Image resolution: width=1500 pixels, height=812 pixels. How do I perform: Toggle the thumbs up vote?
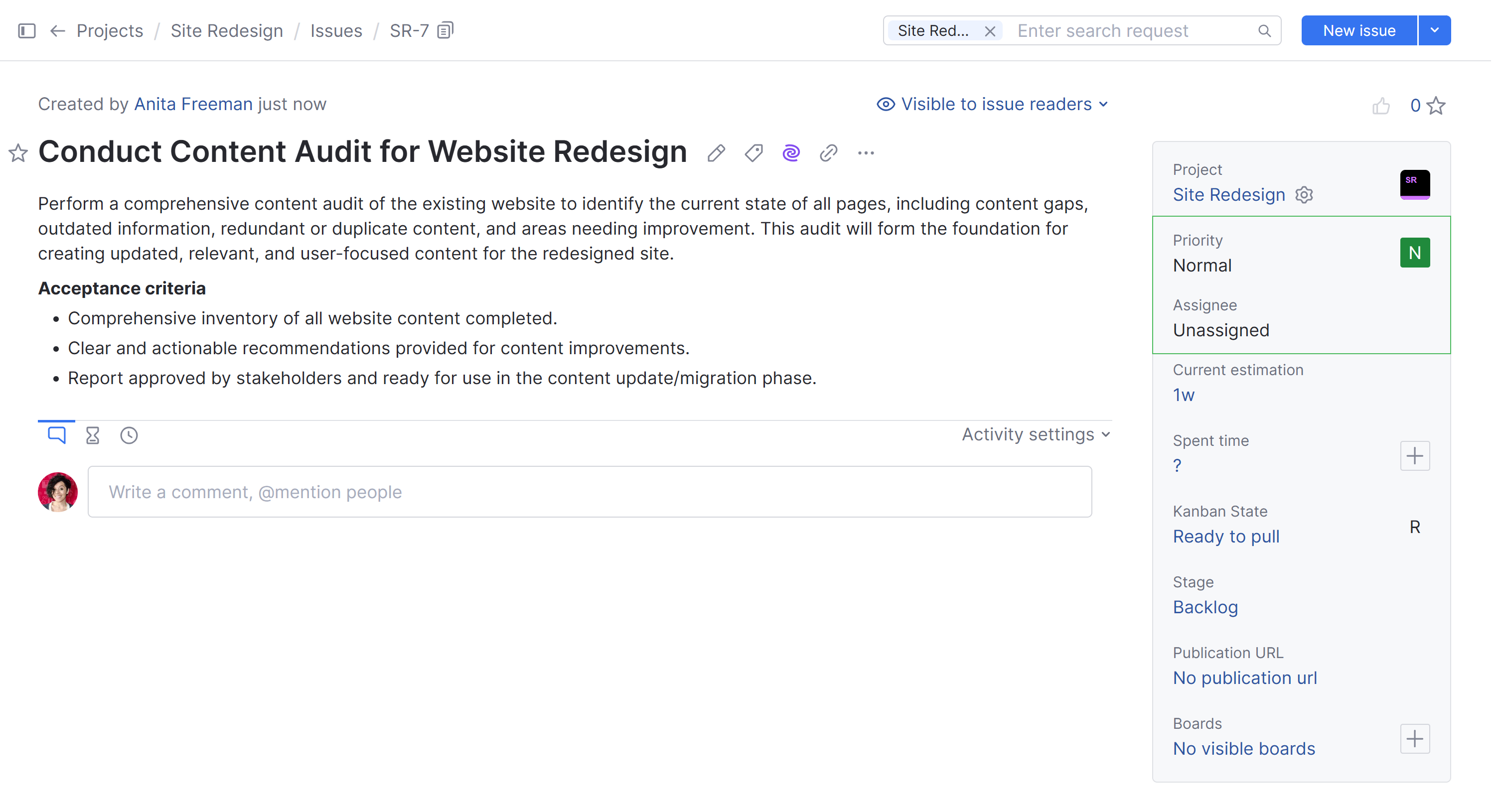point(1380,106)
